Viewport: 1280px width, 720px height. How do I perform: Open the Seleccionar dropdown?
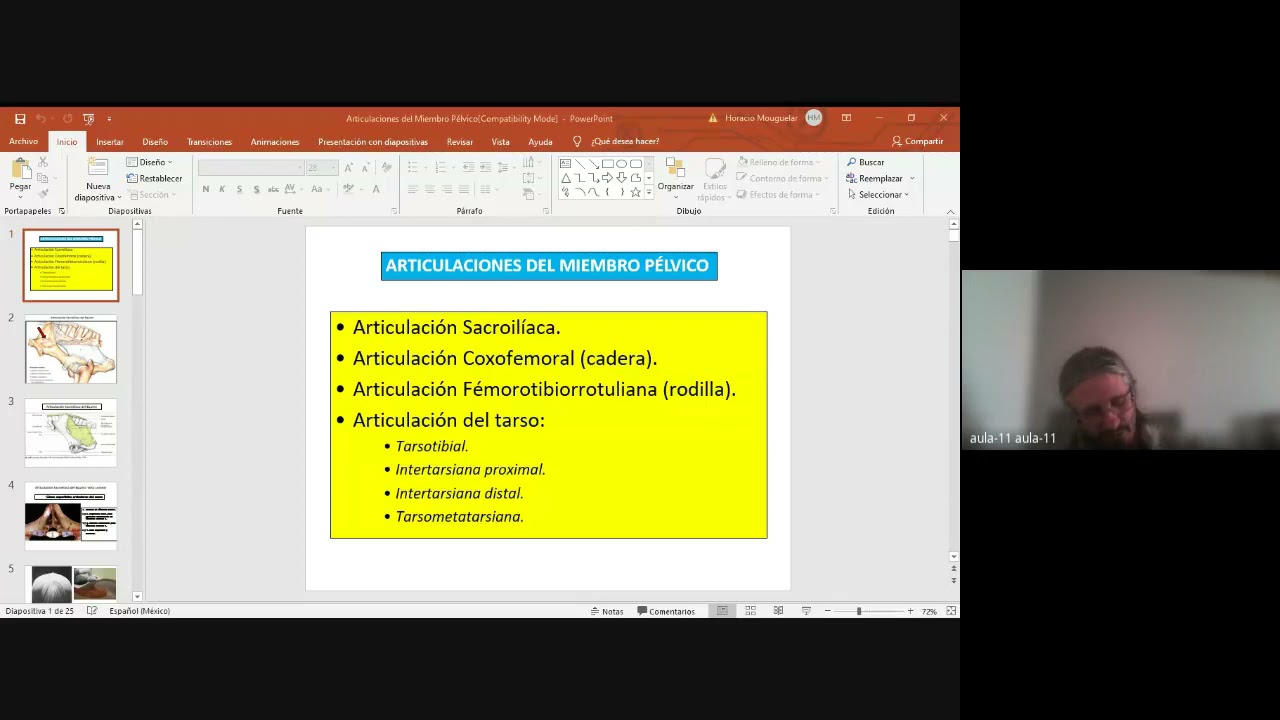878,194
